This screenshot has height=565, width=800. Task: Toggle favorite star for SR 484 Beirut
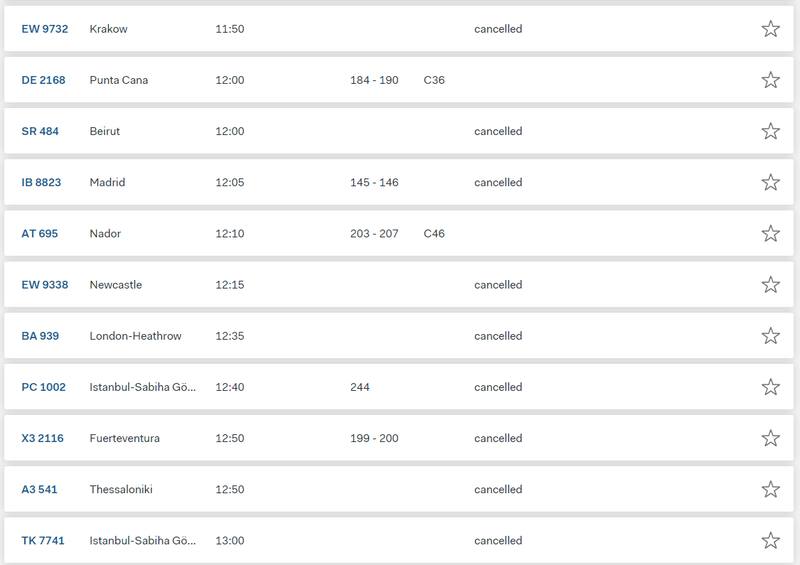770,131
